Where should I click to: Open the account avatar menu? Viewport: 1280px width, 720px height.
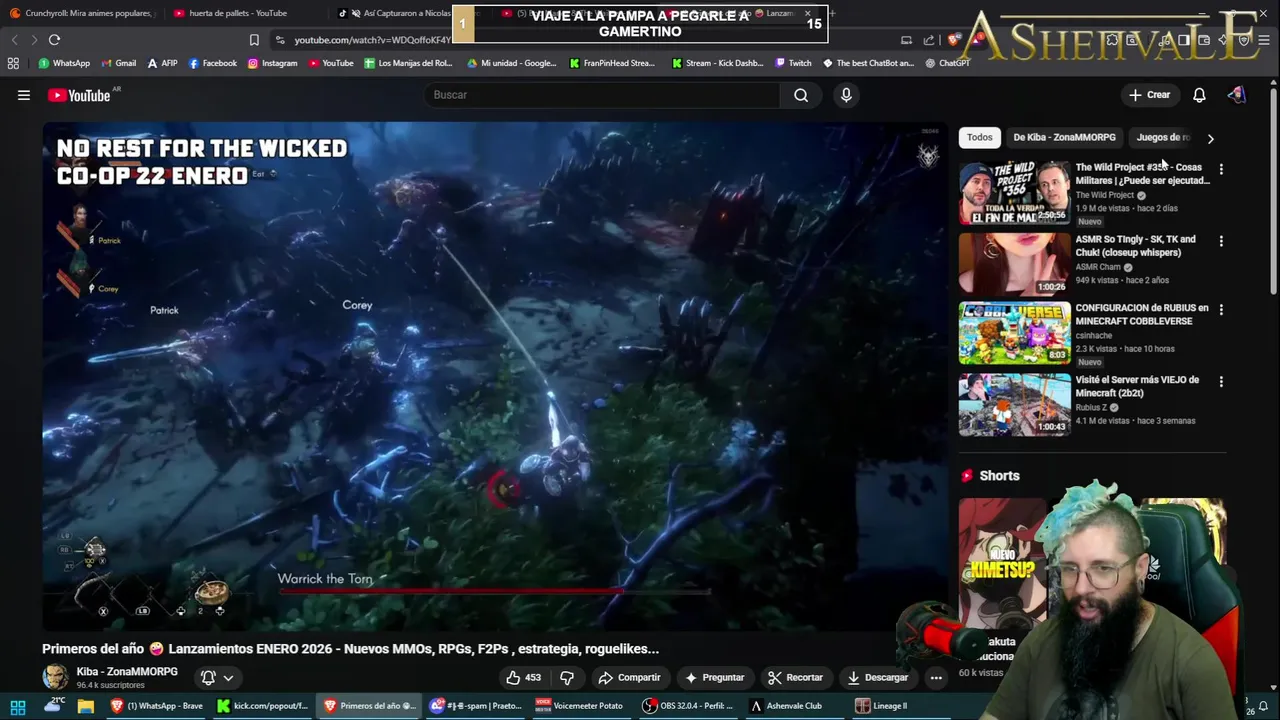(x=1237, y=95)
